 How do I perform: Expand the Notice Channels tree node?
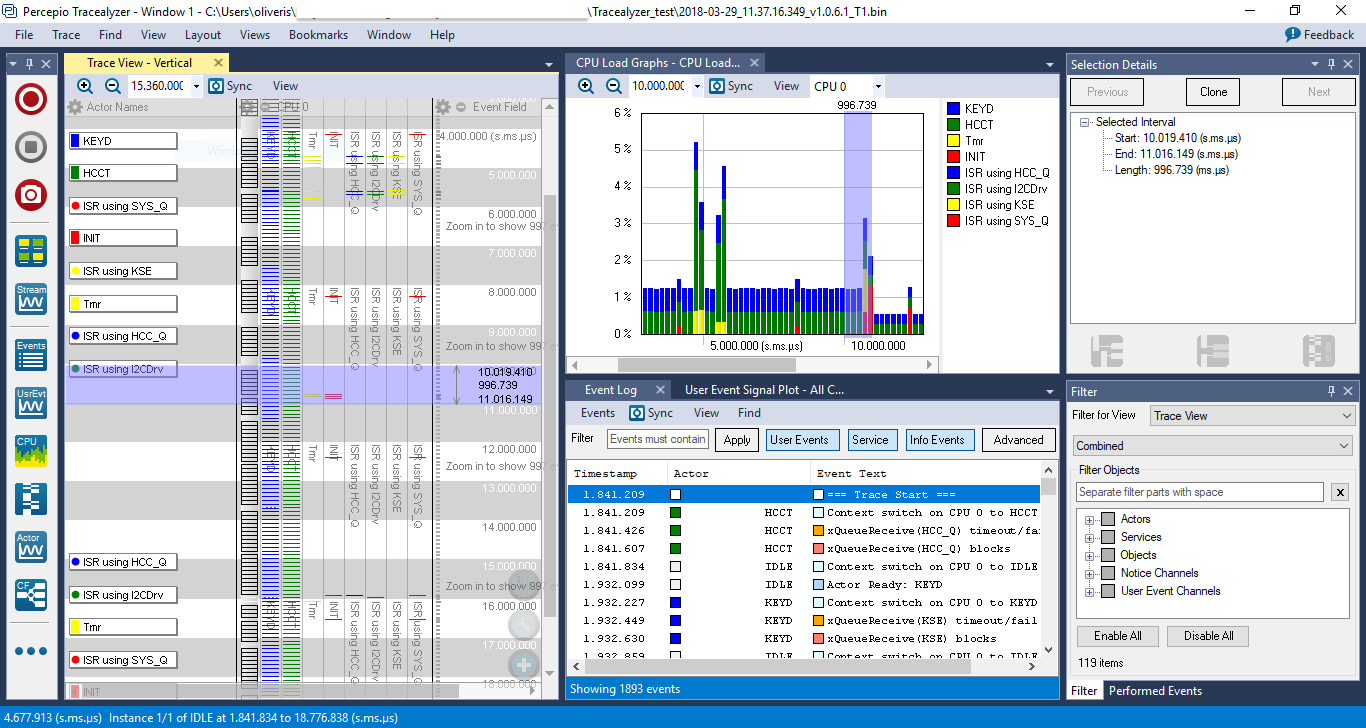1089,574
